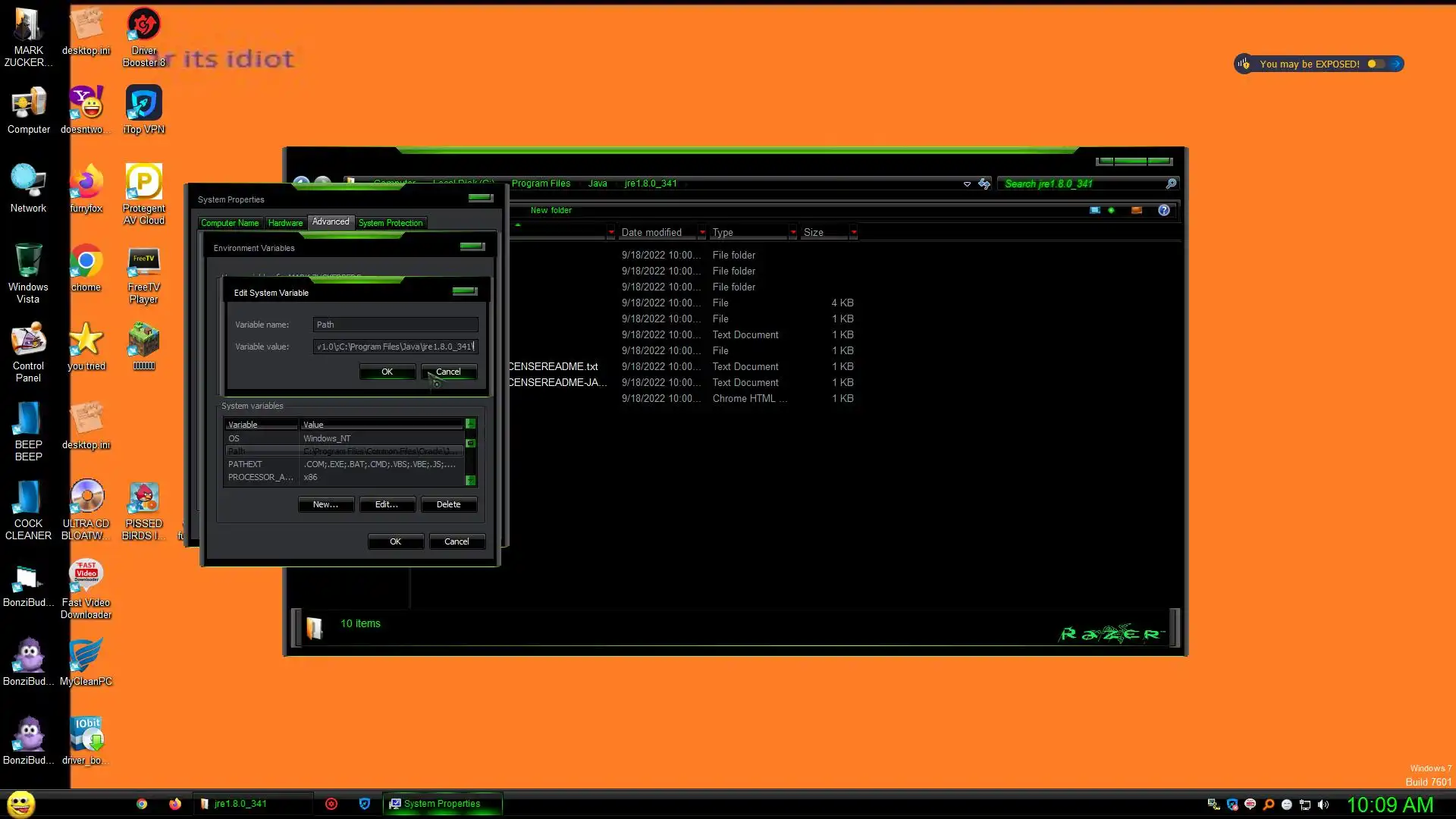This screenshot has width=1456, height=819.
Task: Click the speaker volume tray icon
Action: pos(1323,805)
